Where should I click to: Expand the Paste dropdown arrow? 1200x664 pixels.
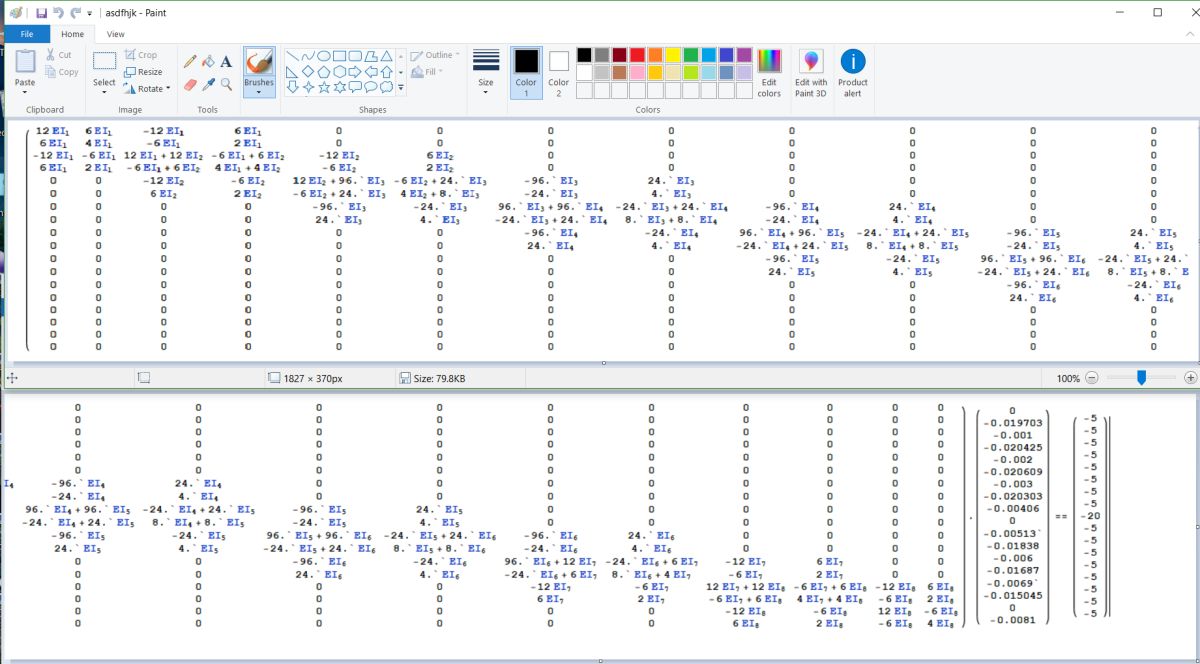pos(25,93)
